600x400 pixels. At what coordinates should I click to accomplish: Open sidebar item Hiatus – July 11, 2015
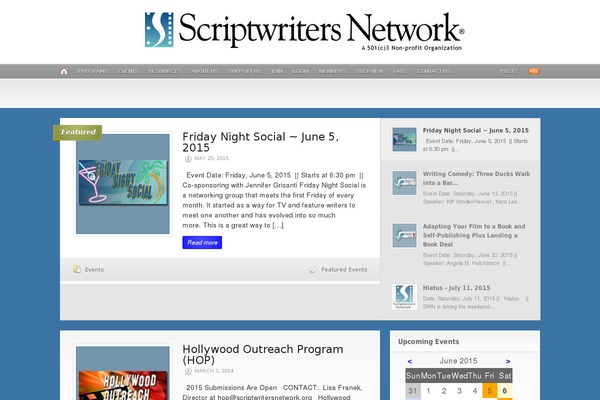pos(456,288)
